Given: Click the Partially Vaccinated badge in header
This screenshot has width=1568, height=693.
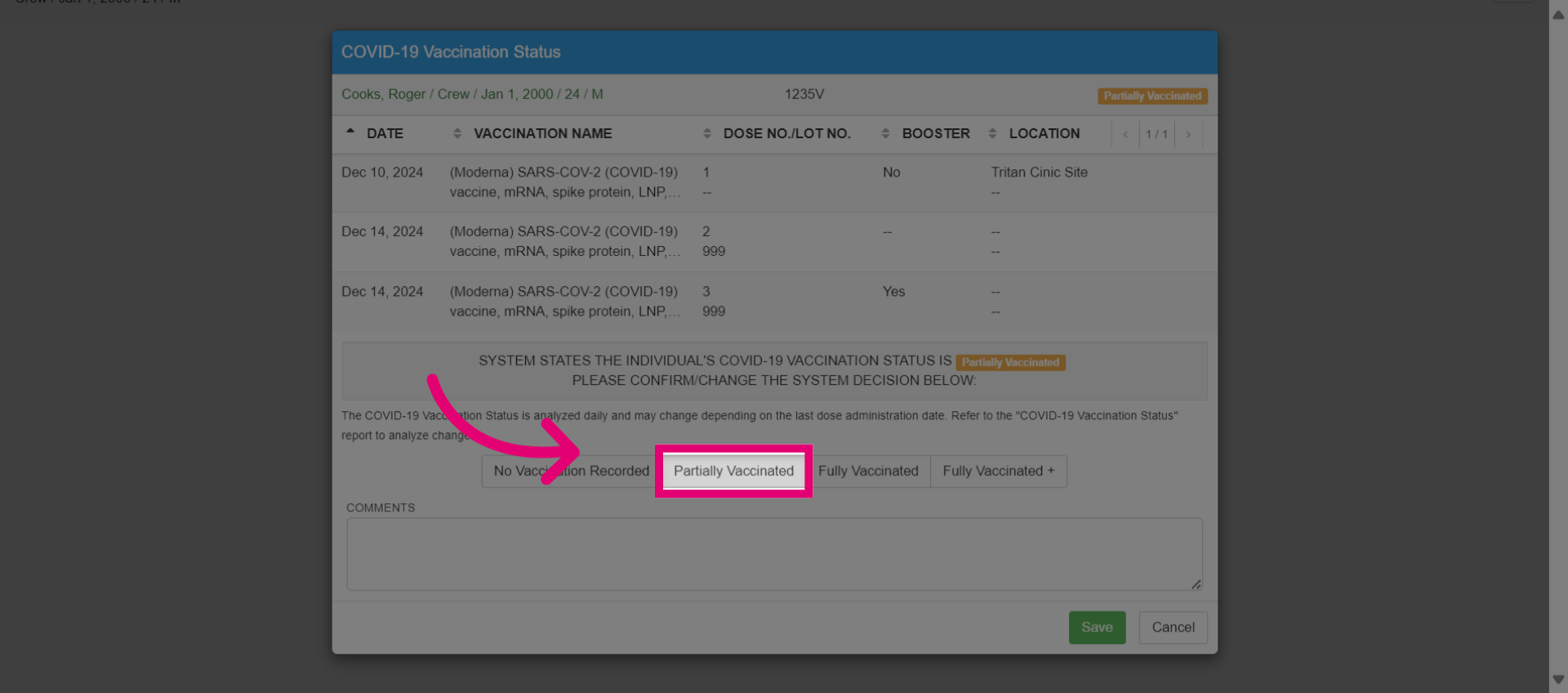Looking at the screenshot, I should pos(1152,96).
